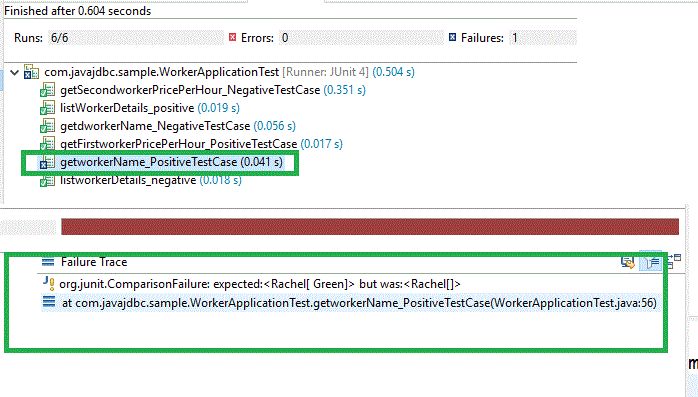698x397 pixels.
Task: Click the test suite icon of WorkerApplicationTest
Action: [31, 72]
